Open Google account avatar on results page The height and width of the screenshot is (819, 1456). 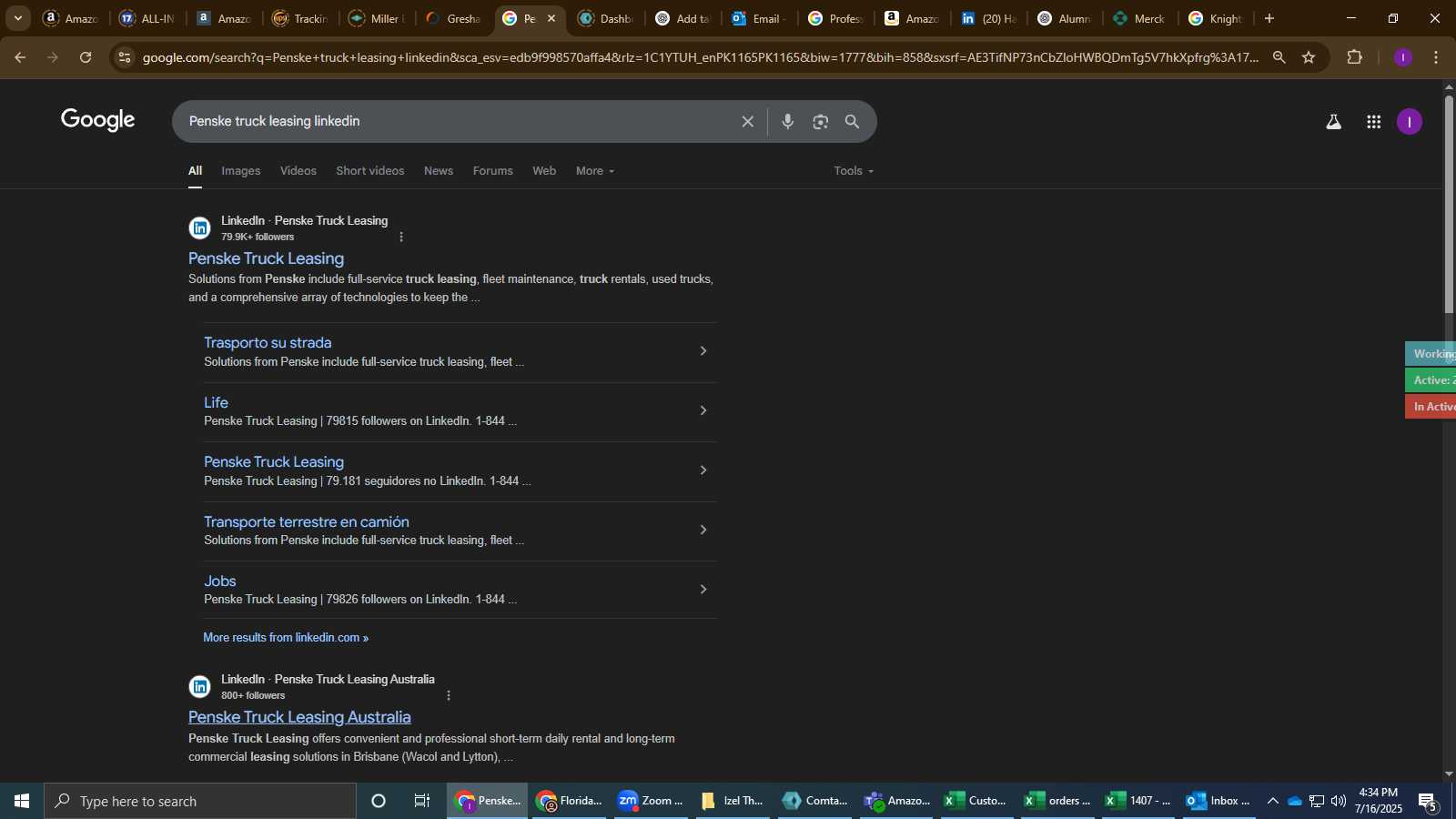[x=1409, y=121]
